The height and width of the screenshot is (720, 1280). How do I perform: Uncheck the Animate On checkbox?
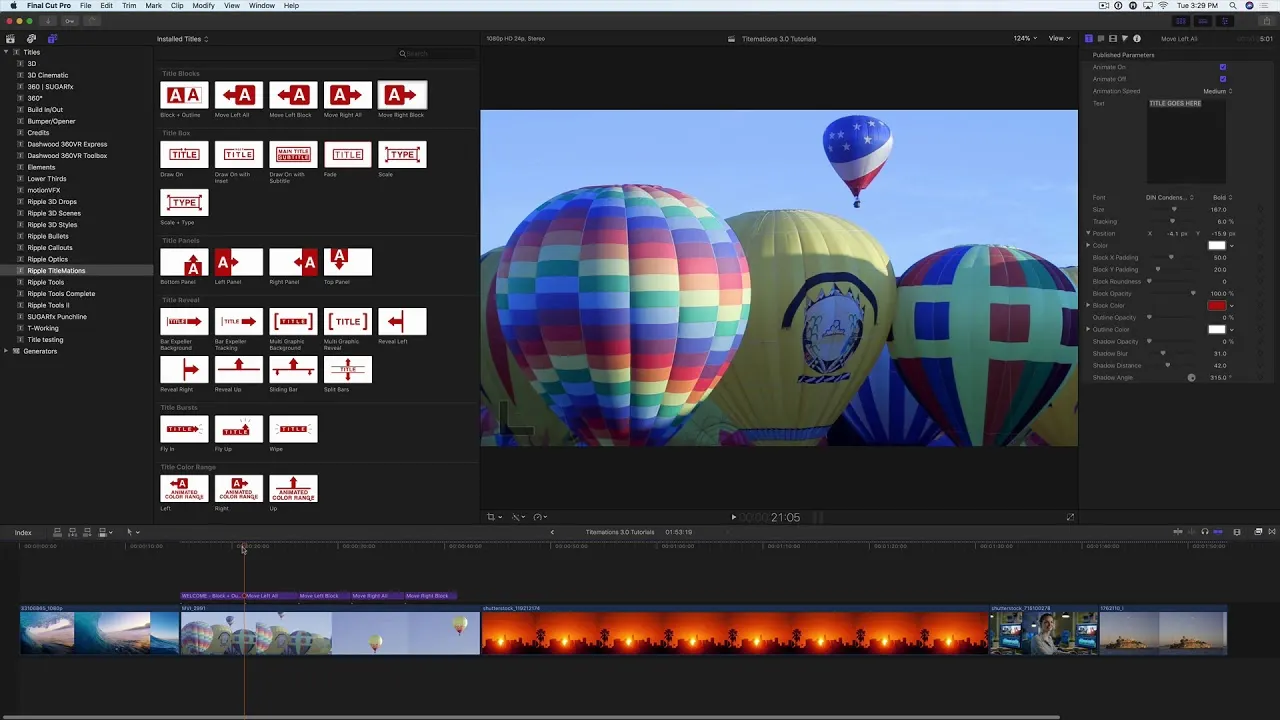click(x=1222, y=67)
